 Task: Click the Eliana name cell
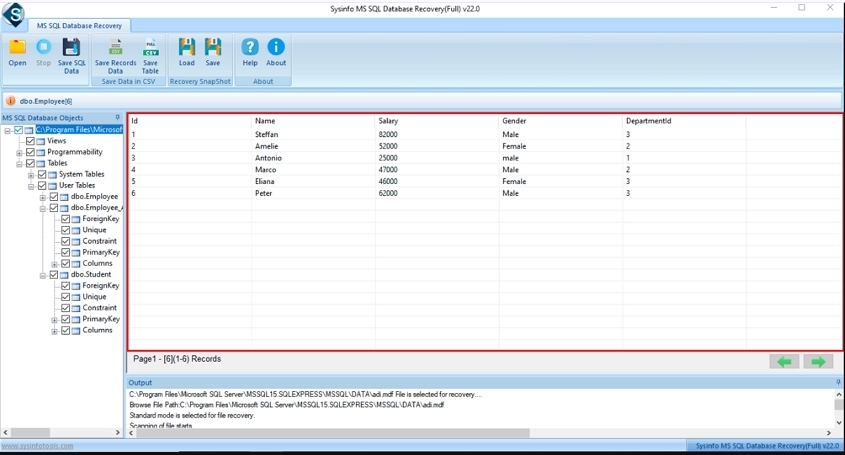click(265, 181)
